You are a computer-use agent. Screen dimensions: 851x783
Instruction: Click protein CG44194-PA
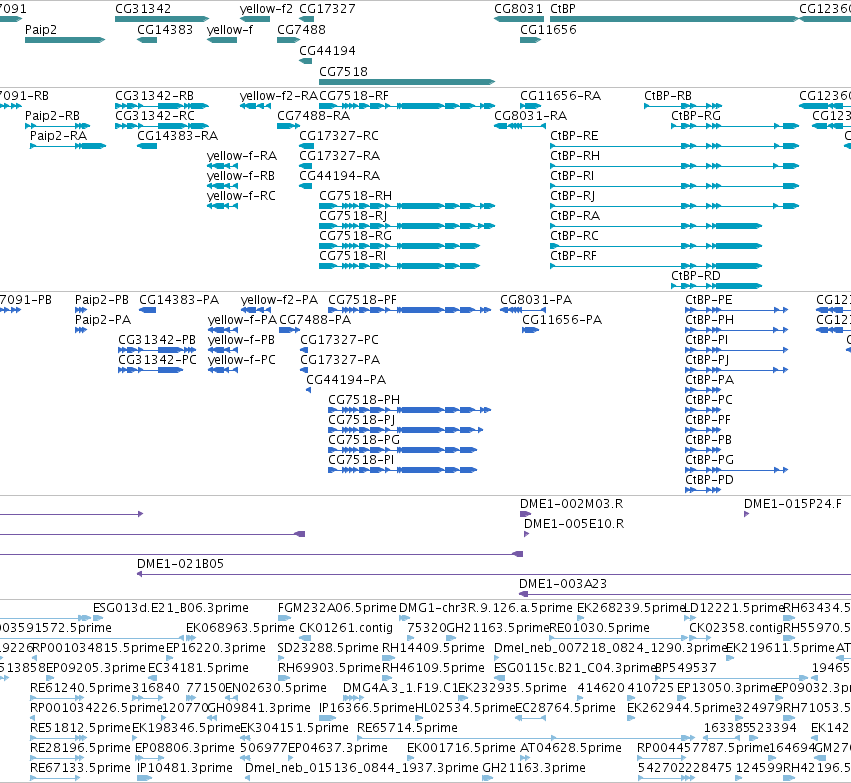tap(309, 390)
